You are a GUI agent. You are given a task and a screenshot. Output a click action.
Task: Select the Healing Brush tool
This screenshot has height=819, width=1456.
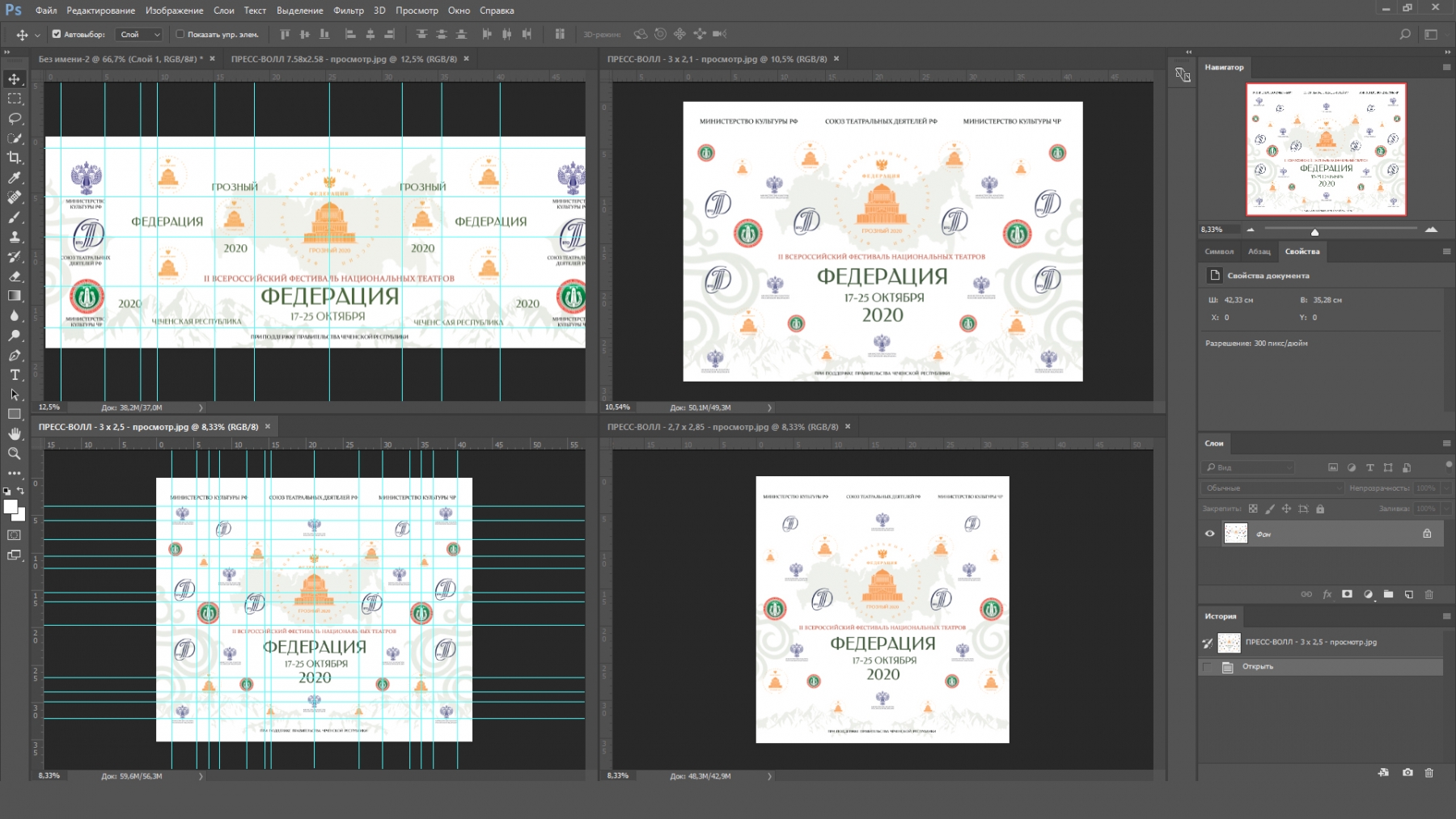15,197
